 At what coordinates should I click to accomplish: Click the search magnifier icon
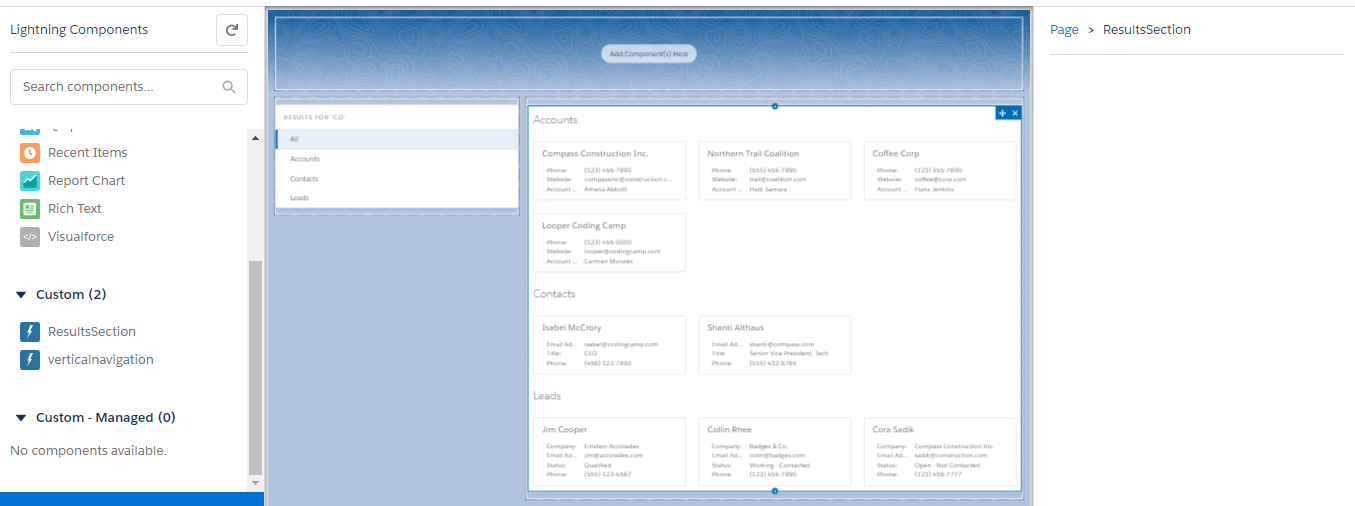point(229,87)
